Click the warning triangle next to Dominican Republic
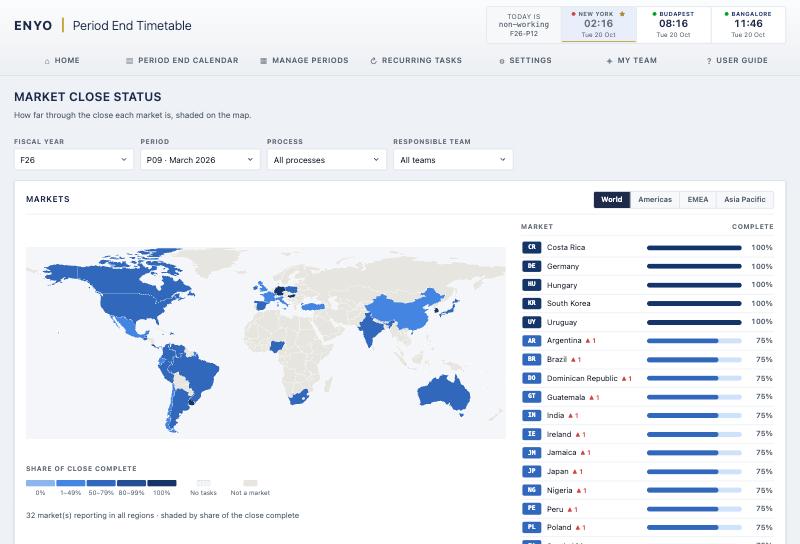The image size is (800, 544). [624, 378]
